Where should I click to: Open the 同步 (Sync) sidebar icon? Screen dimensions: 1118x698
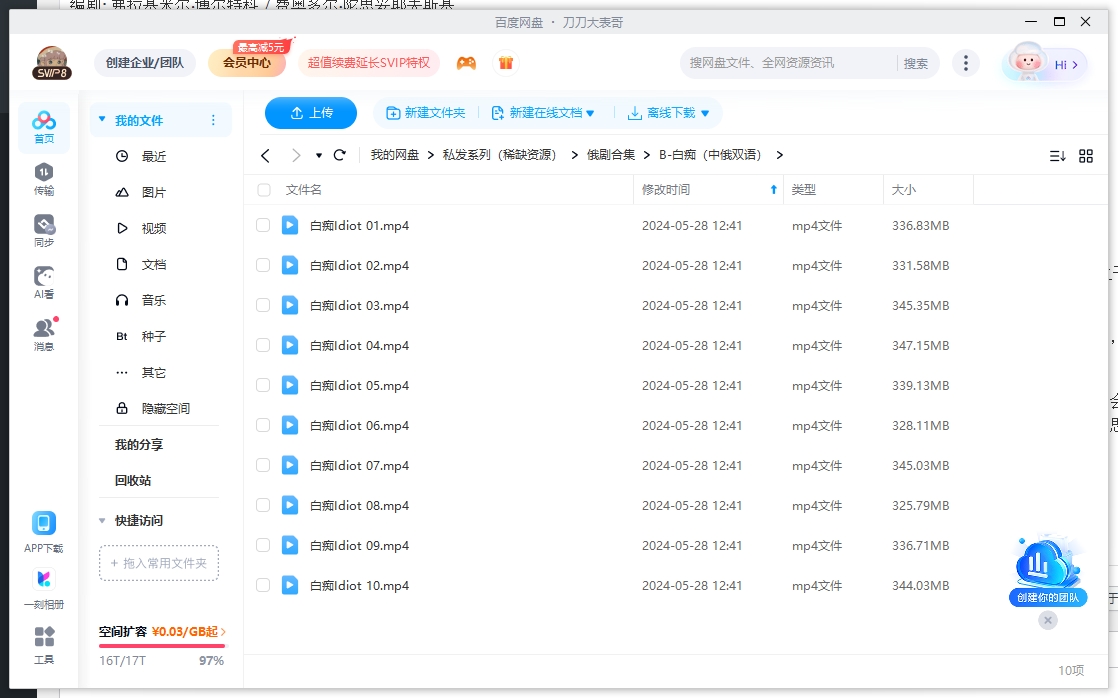(43, 228)
